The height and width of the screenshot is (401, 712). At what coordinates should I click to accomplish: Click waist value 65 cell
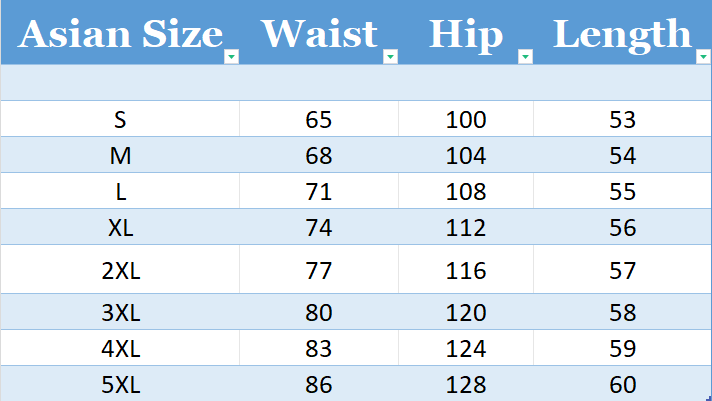tap(318, 120)
